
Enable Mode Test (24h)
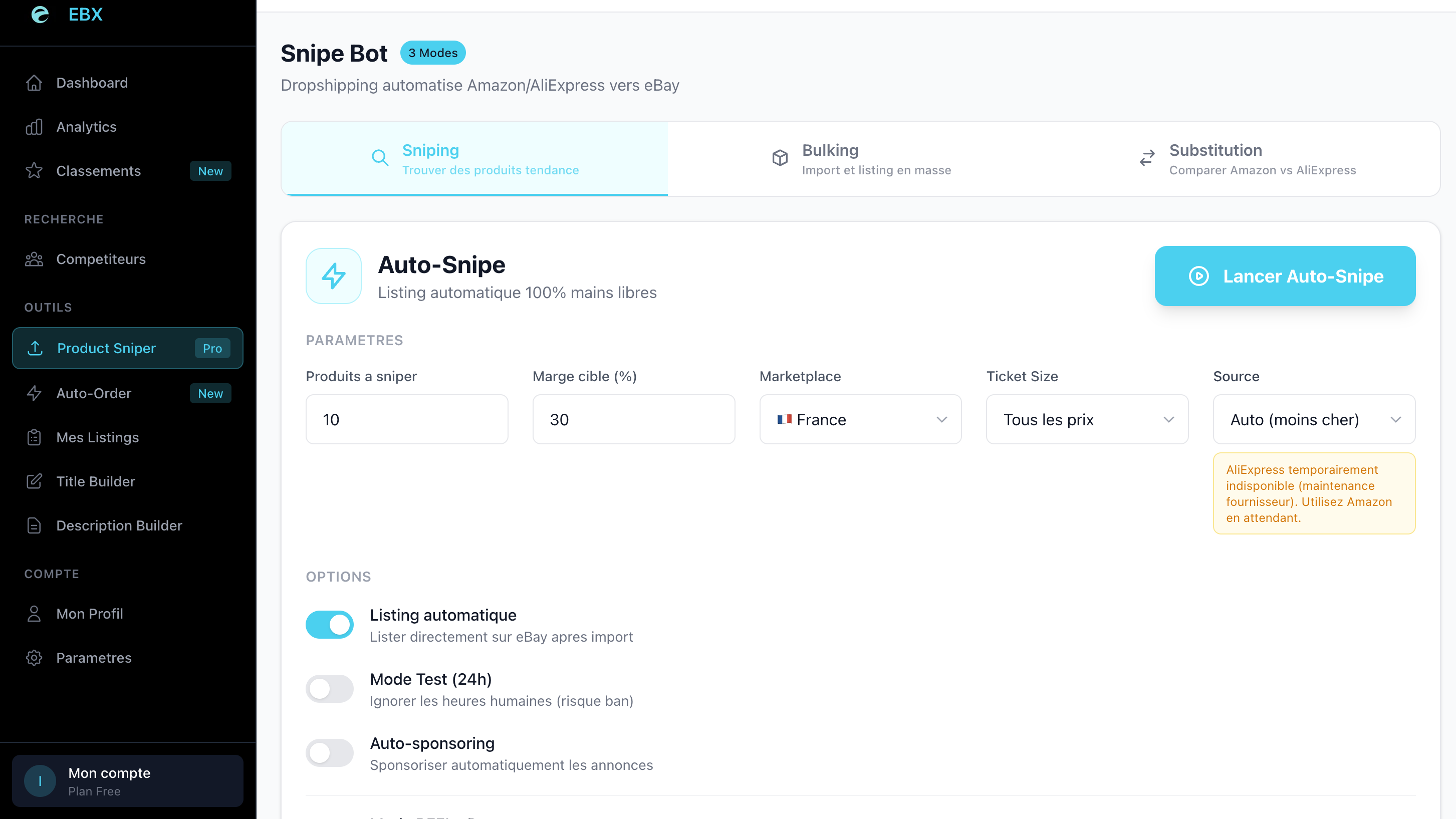pyautogui.click(x=330, y=688)
